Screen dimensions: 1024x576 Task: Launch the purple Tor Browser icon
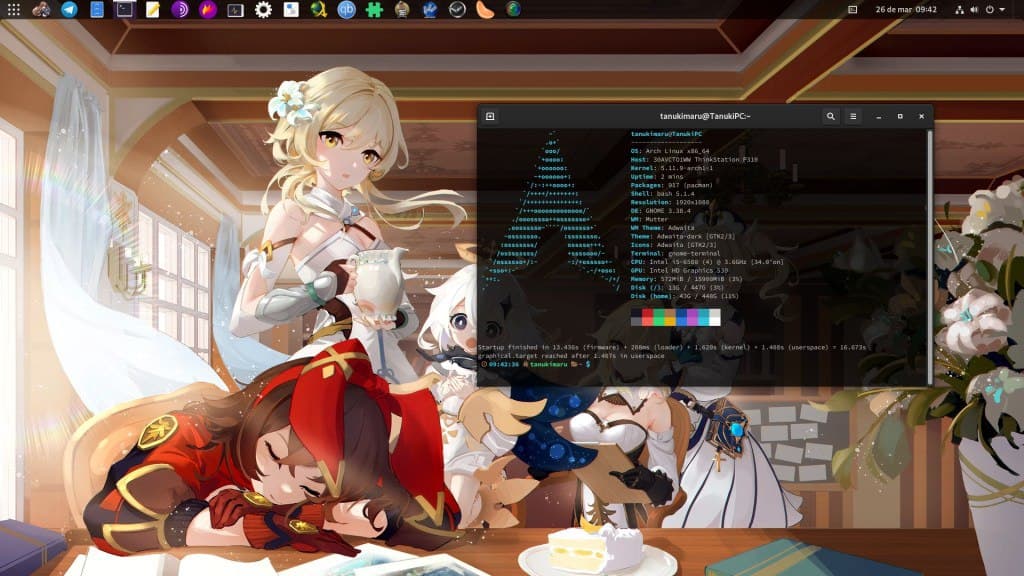(x=180, y=10)
